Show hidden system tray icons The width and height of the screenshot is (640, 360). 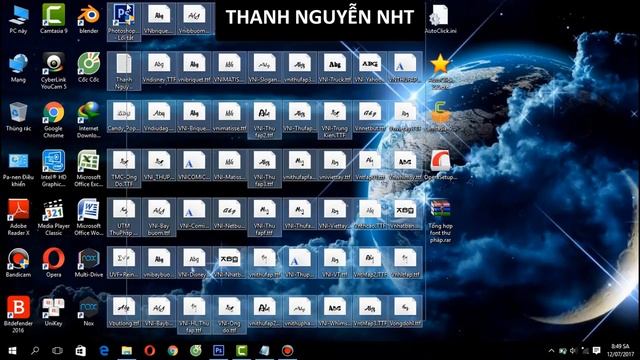click(x=551, y=351)
